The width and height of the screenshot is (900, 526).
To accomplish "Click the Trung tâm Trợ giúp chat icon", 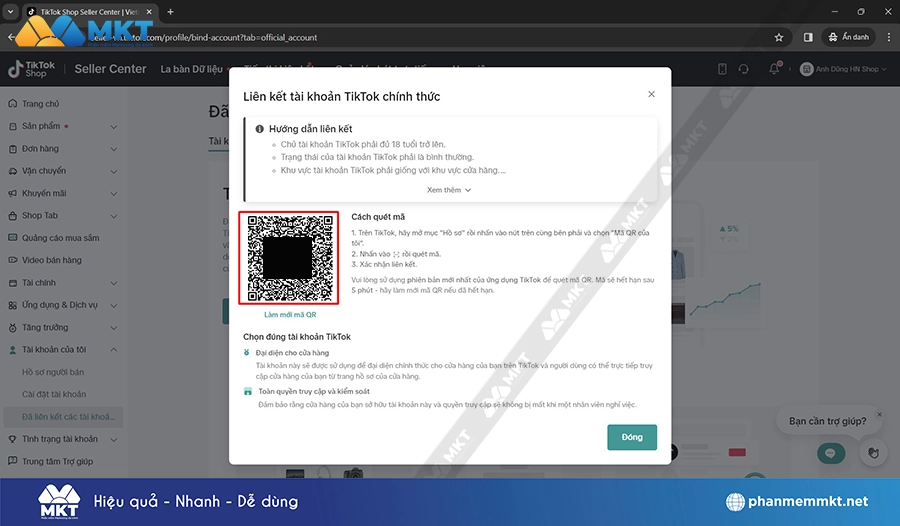I will (13, 461).
